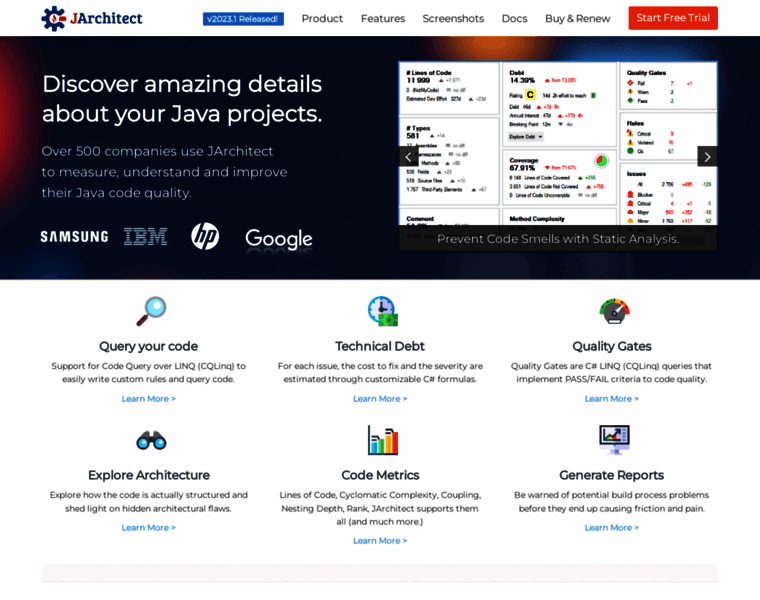760x600 pixels.
Task: Open Learn More under Query your code
Action: (x=148, y=399)
